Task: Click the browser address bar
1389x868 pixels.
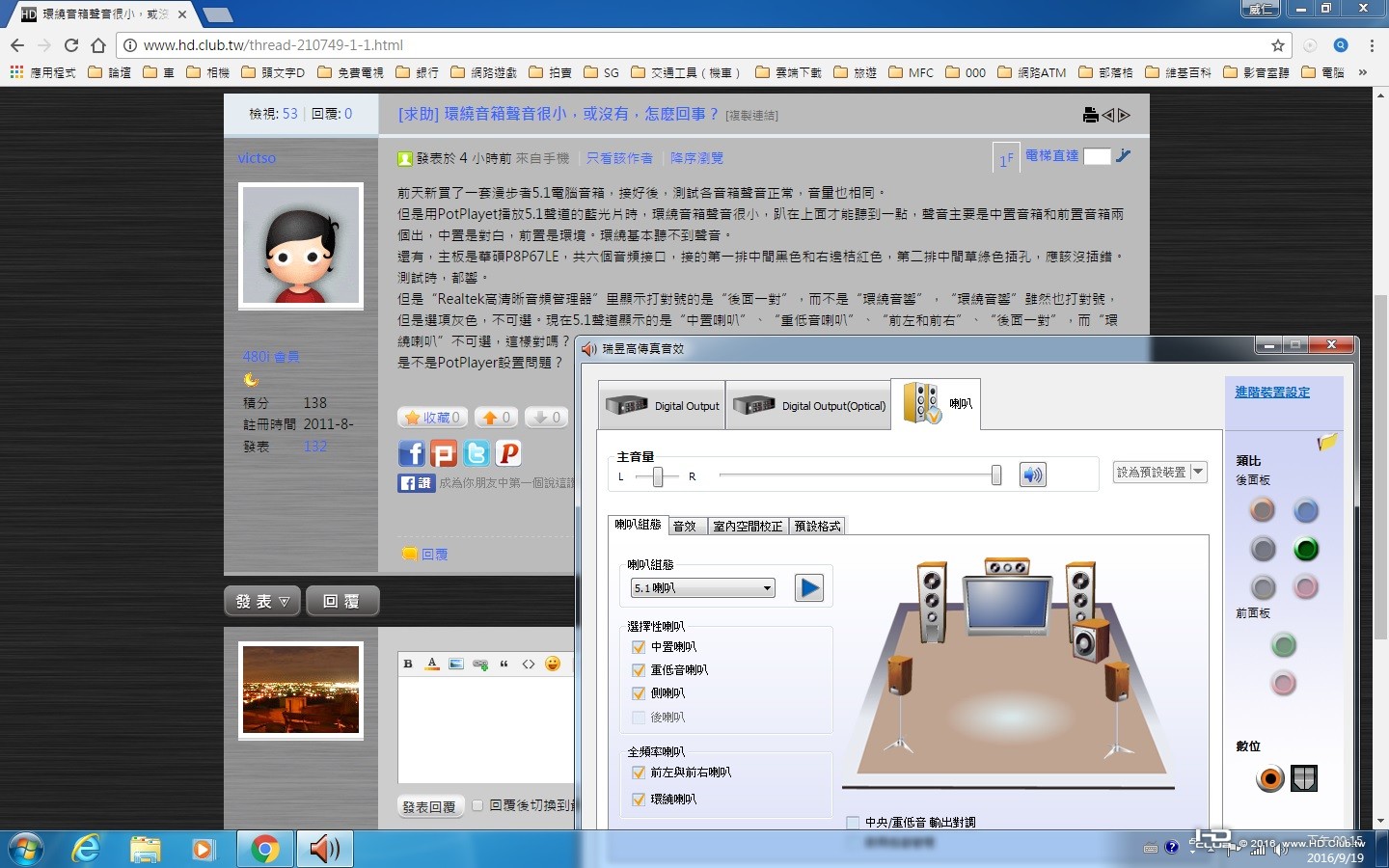Action: (704, 45)
